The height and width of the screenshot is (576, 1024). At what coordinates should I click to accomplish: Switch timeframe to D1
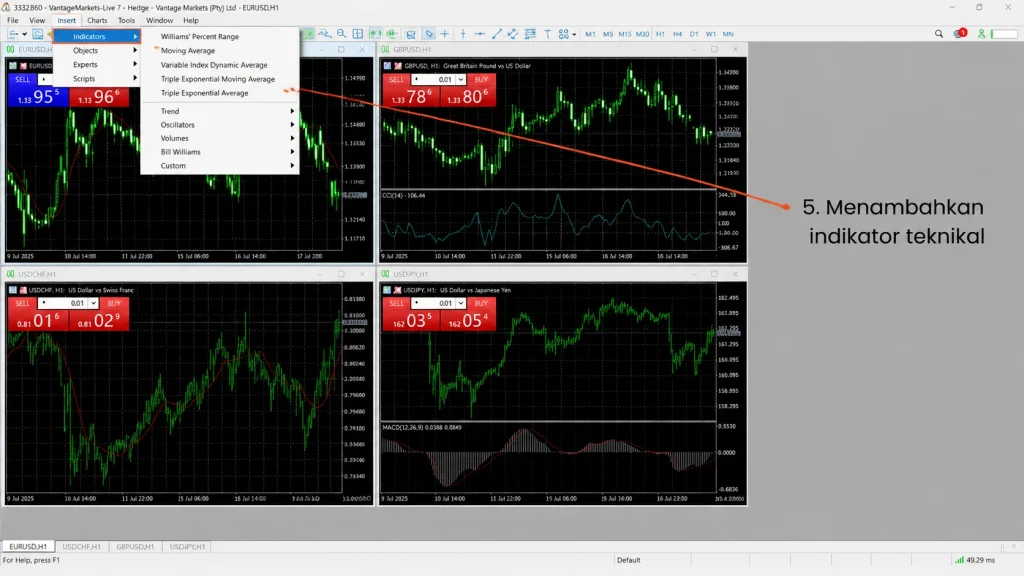[694, 34]
